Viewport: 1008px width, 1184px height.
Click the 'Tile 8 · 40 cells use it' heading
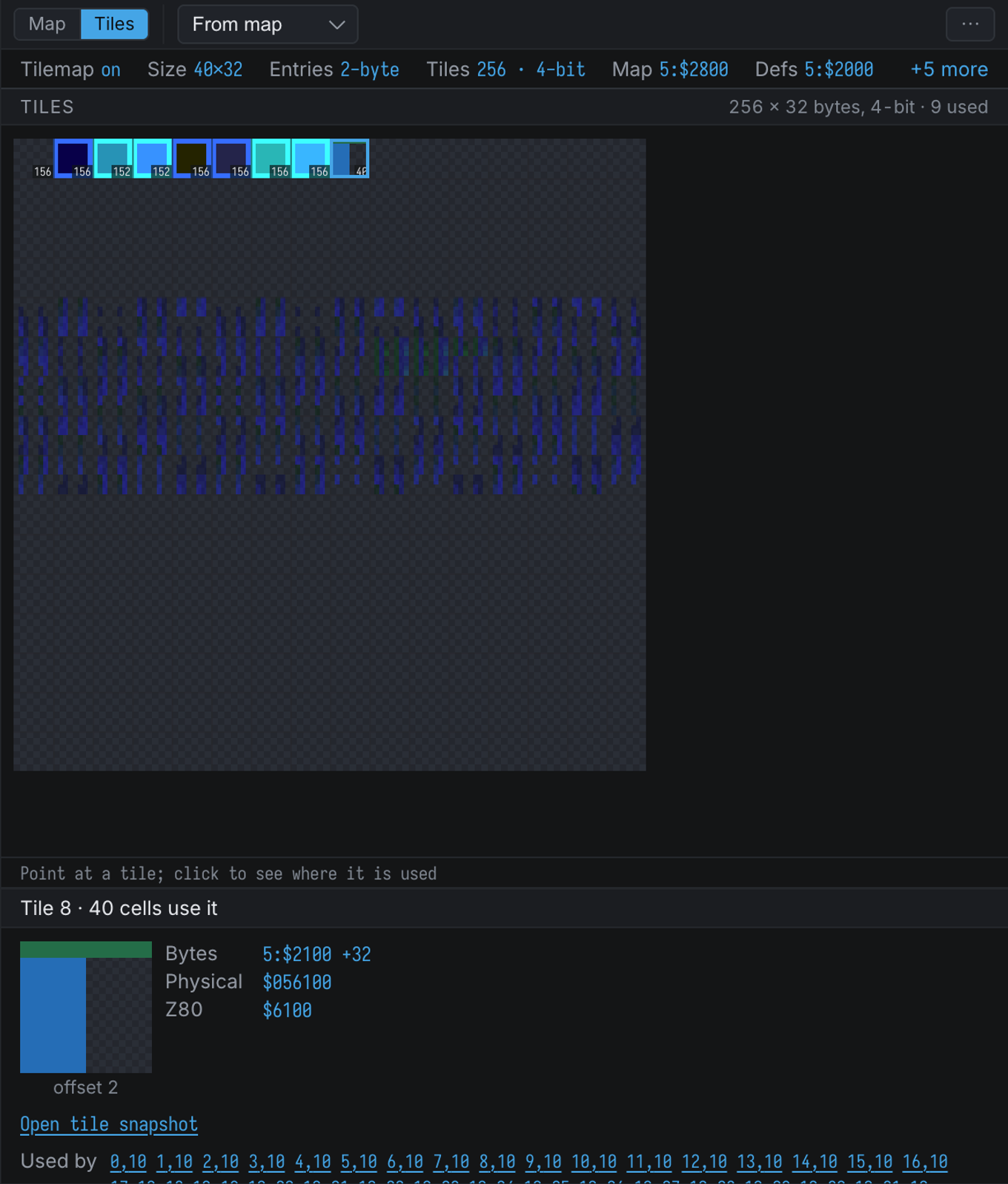coord(119,908)
